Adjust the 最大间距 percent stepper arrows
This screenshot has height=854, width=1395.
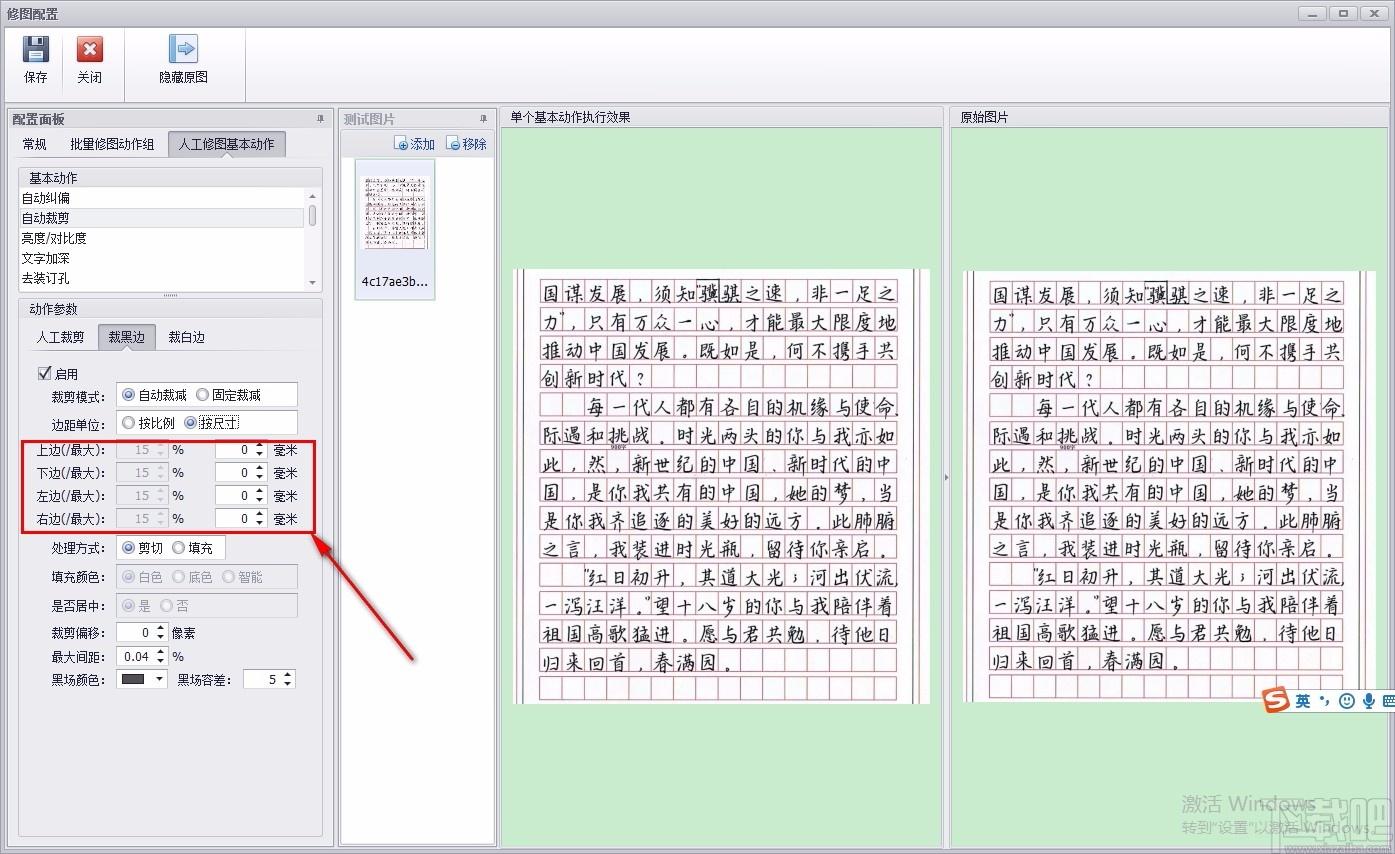160,657
